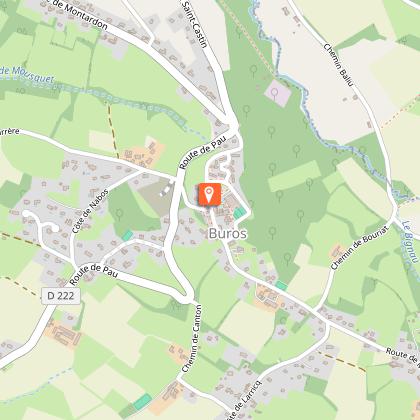This screenshot has height=420, width=420.
Task: Click the pink square park area
Action: click(277, 93)
